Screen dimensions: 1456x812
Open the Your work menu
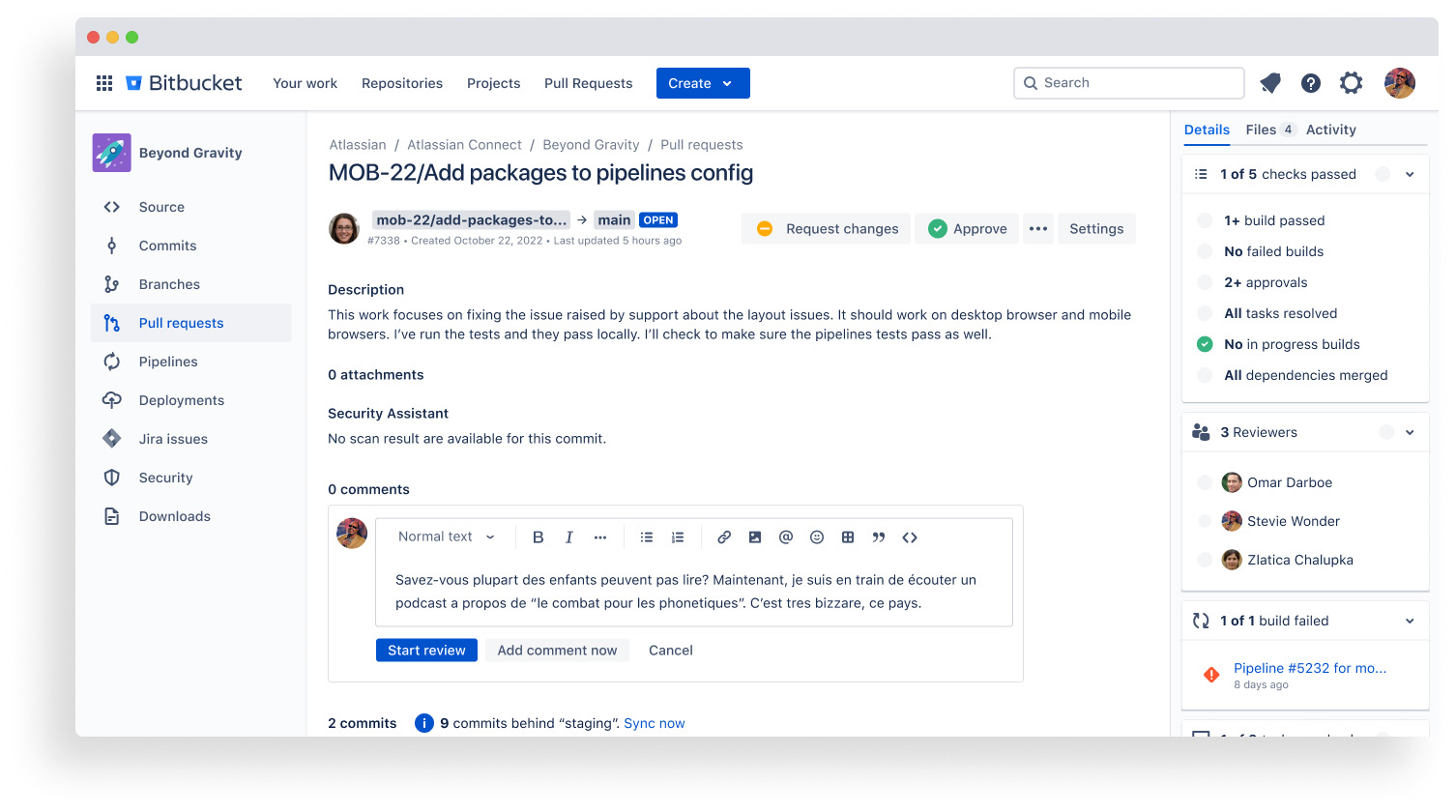pos(306,83)
